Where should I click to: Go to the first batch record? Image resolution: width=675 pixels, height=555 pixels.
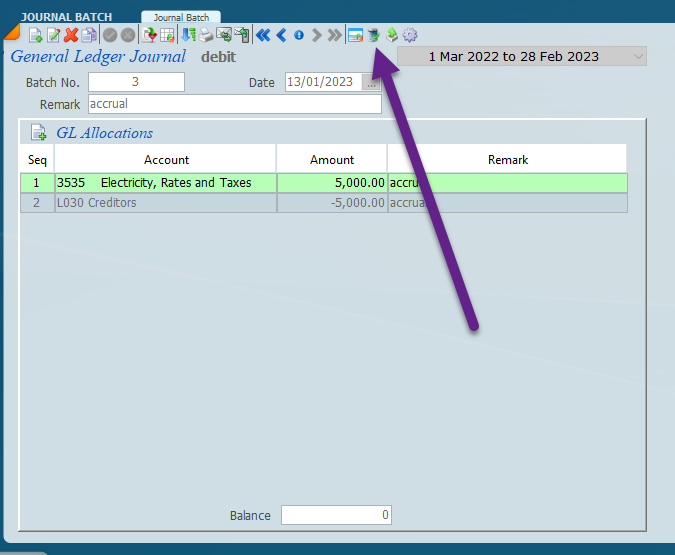coord(263,35)
